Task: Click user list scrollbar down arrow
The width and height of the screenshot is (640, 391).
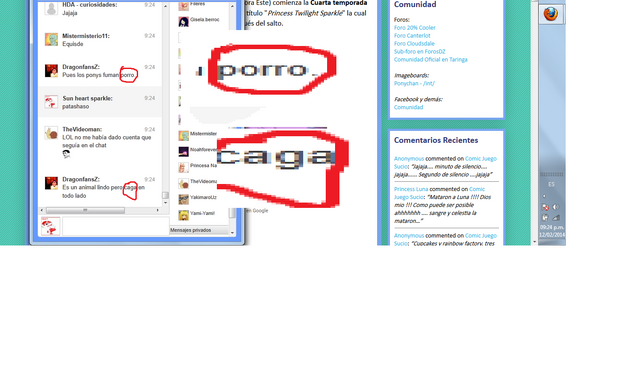Action: pyautogui.click(x=232, y=233)
